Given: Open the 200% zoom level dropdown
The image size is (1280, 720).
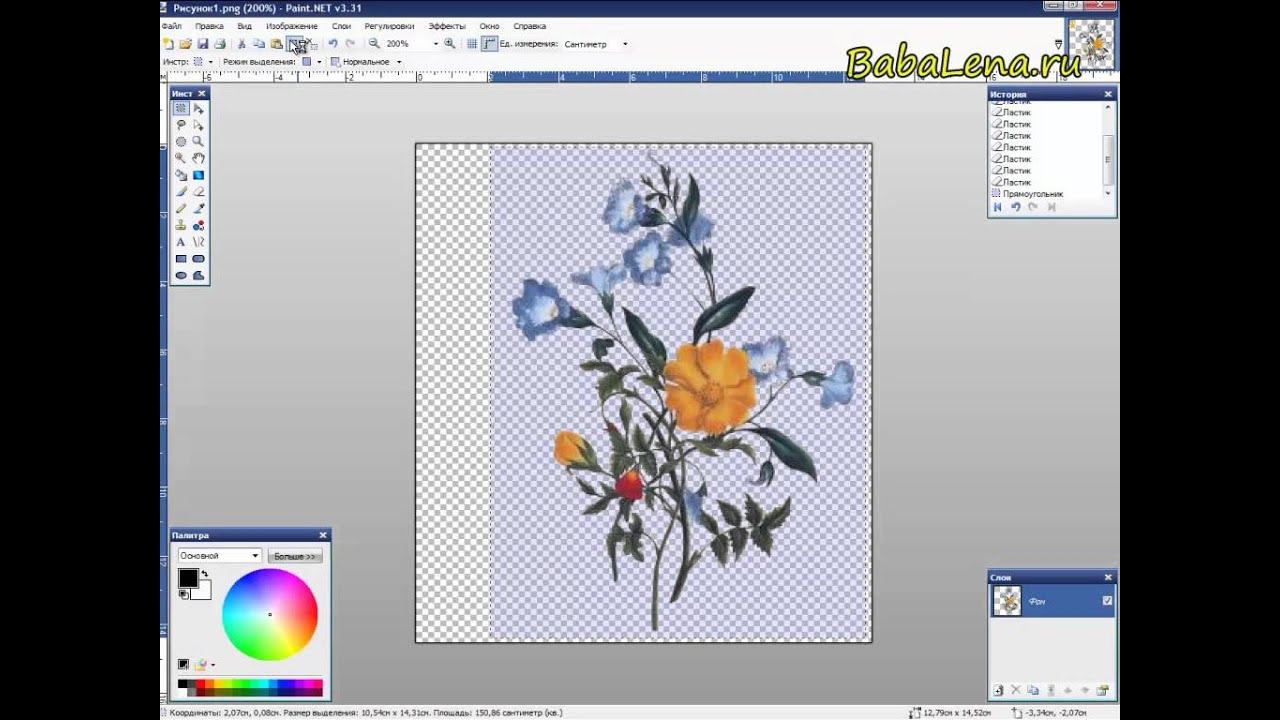Looking at the screenshot, I should click(x=435, y=44).
